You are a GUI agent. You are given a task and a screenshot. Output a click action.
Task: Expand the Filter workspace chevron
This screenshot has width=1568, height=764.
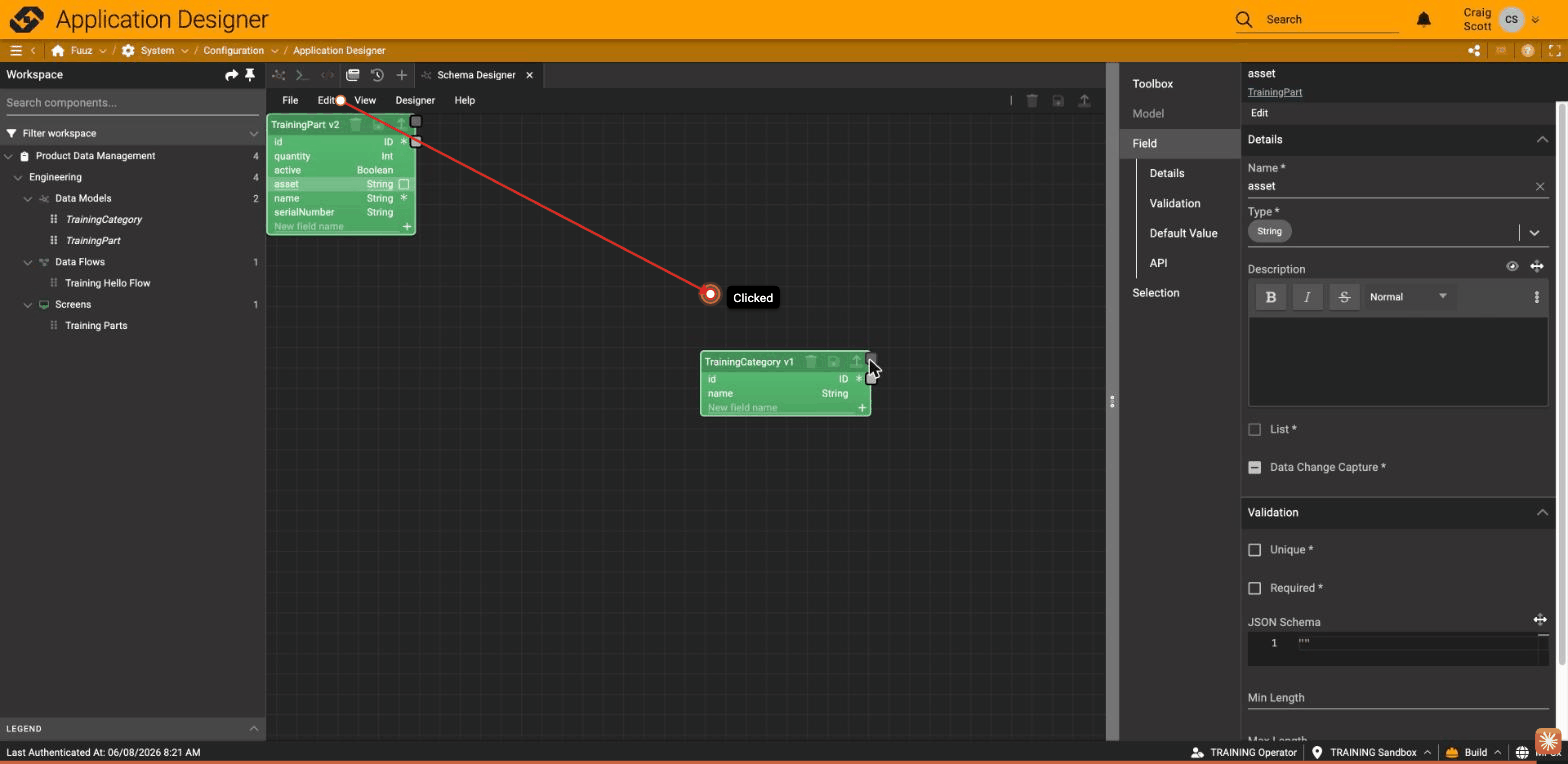point(254,133)
